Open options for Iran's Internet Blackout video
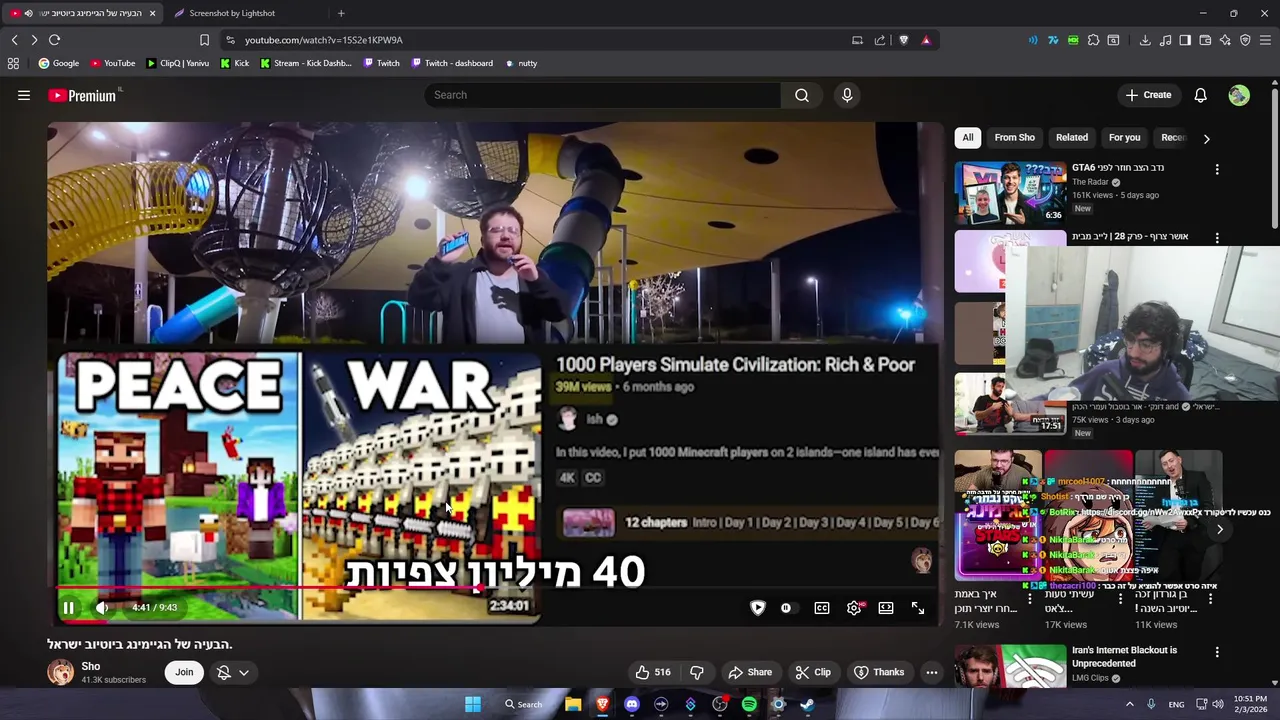The width and height of the screenshot is (1280, 720). tap(1217, 651)
